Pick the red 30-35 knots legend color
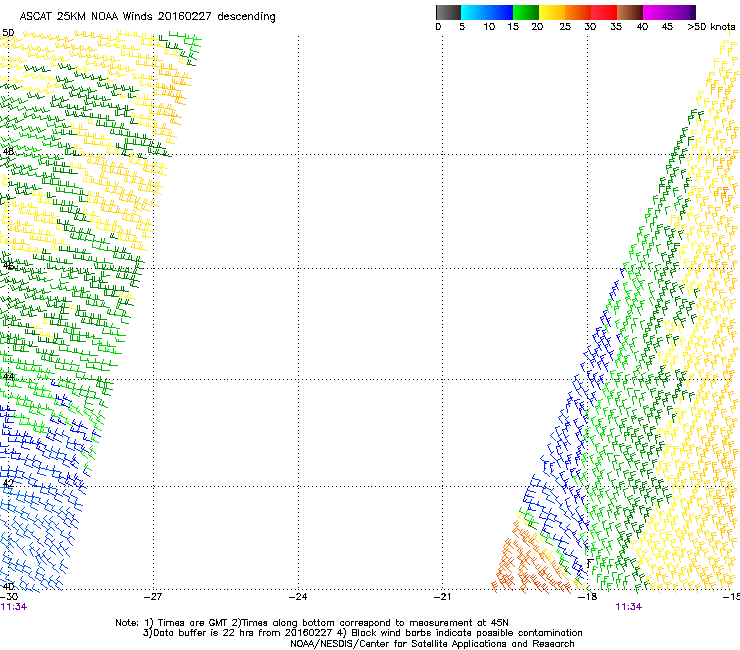This screenshot has height=650, width=740. [x=604, y=12]
